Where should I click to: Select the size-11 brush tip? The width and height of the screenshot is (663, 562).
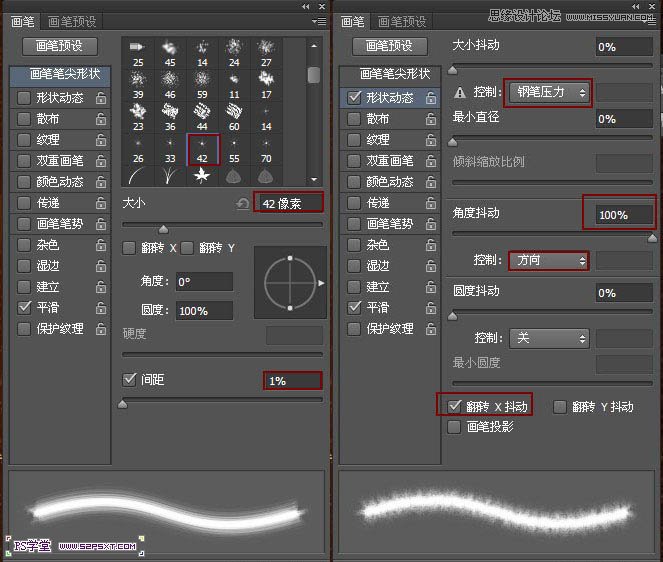click(234, 85)
